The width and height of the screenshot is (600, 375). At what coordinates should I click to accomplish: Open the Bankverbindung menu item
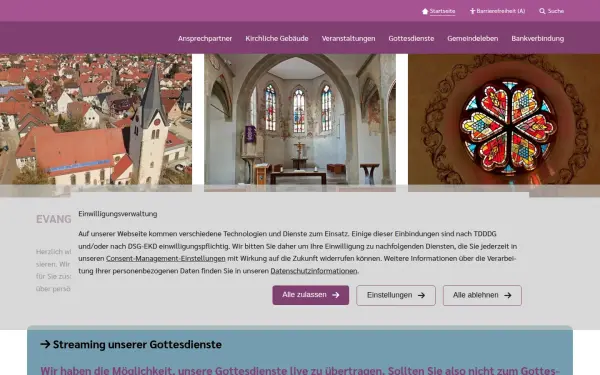pyautogui.click(x=538, y=38)
